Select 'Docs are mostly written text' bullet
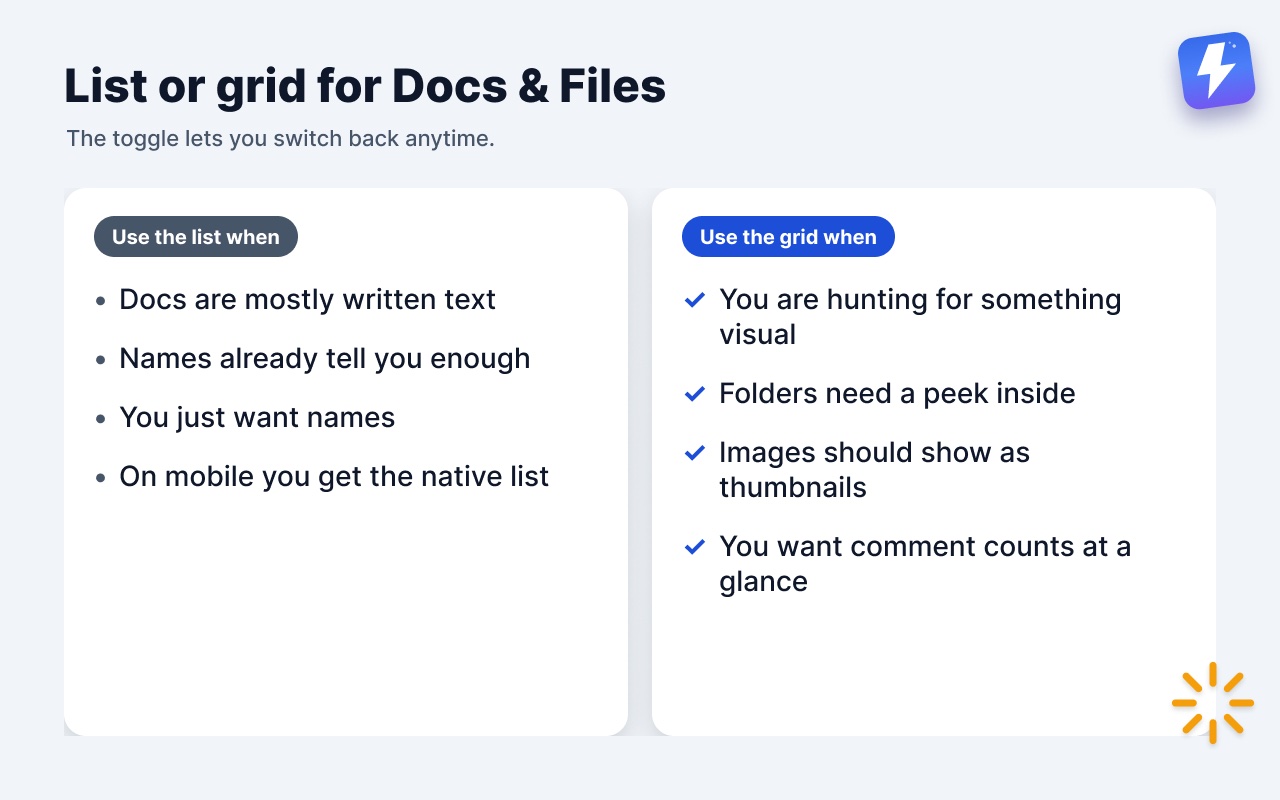1280x800 pixels. click(x=307, y=299)
